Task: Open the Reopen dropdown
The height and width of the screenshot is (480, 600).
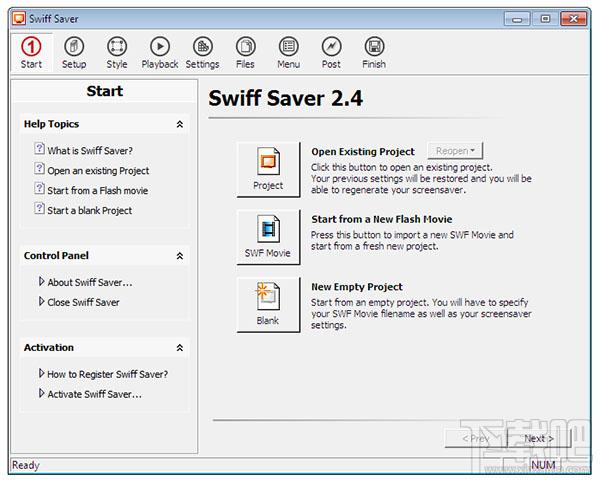Action: point(455,151)
